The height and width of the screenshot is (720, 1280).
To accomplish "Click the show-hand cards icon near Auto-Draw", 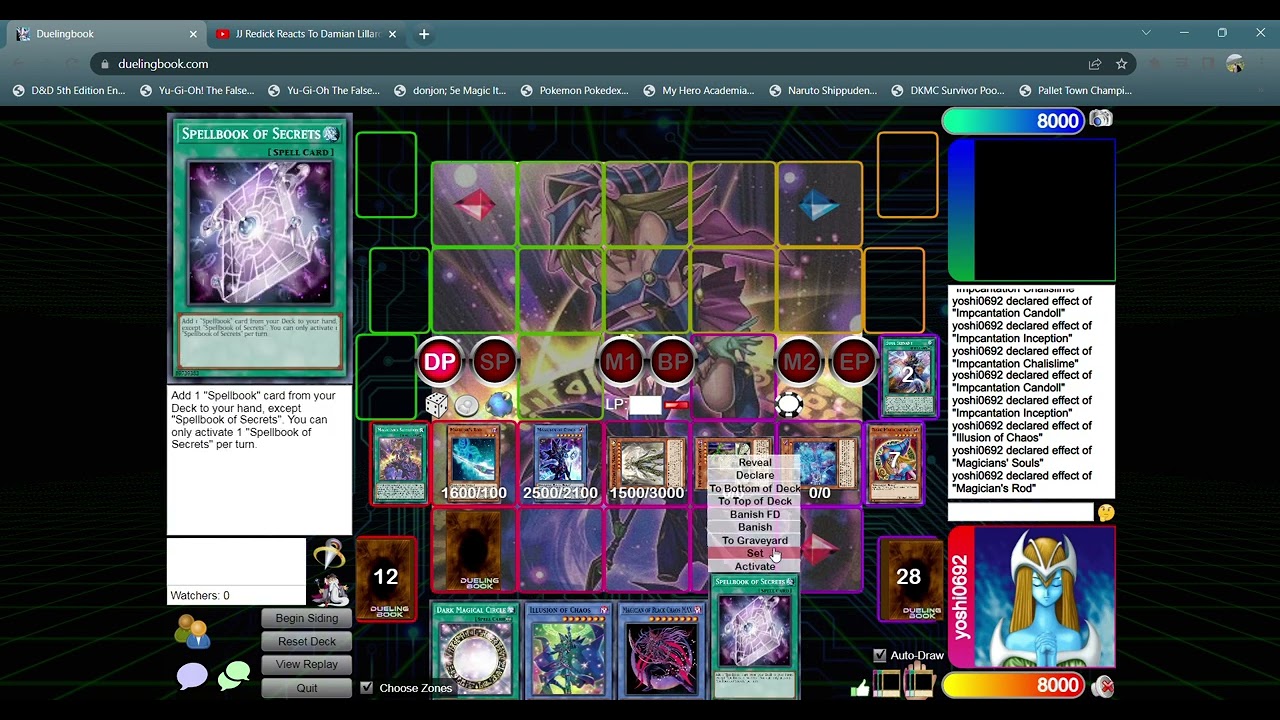I will point(887,684).
